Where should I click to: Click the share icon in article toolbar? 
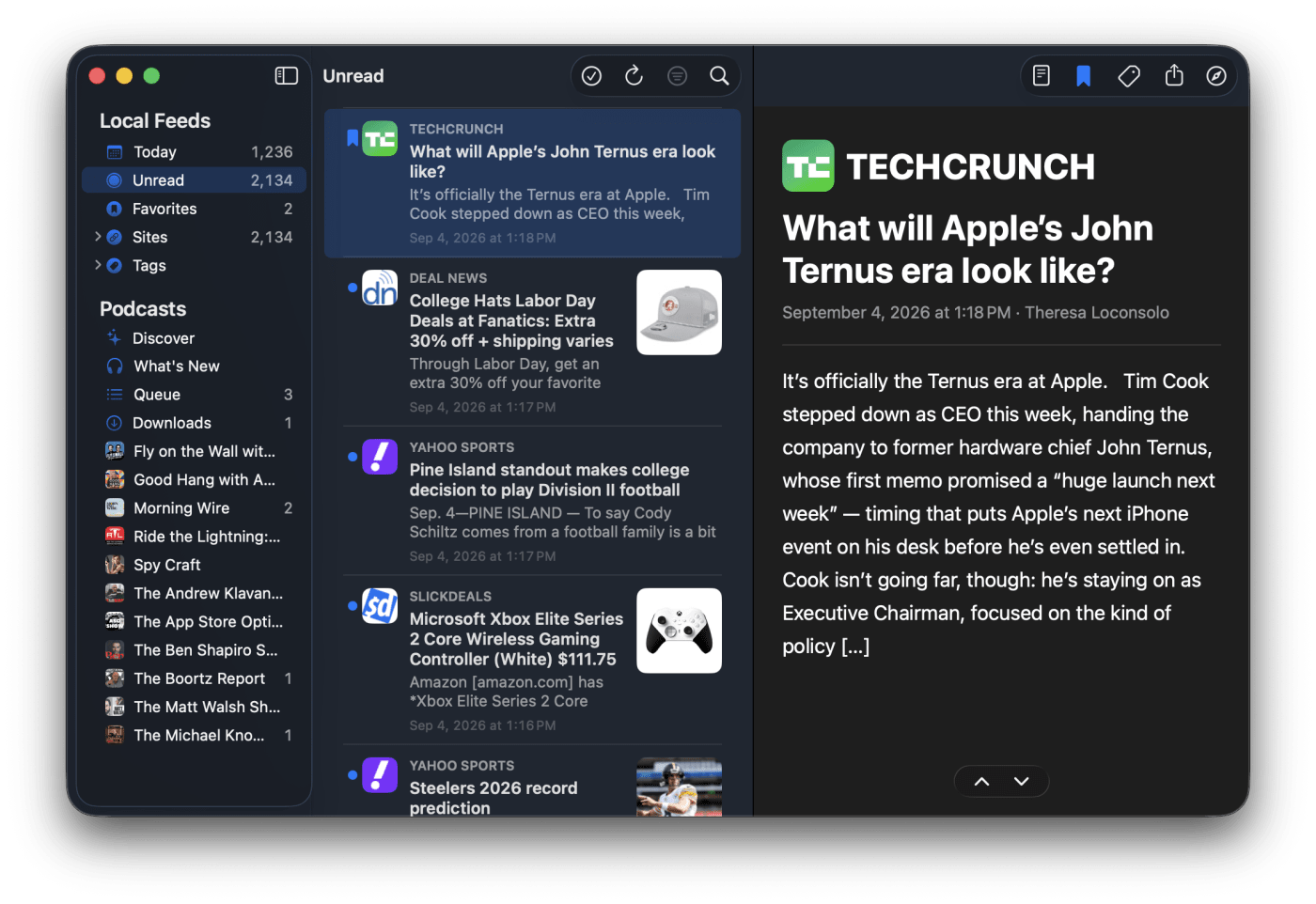1174,75
